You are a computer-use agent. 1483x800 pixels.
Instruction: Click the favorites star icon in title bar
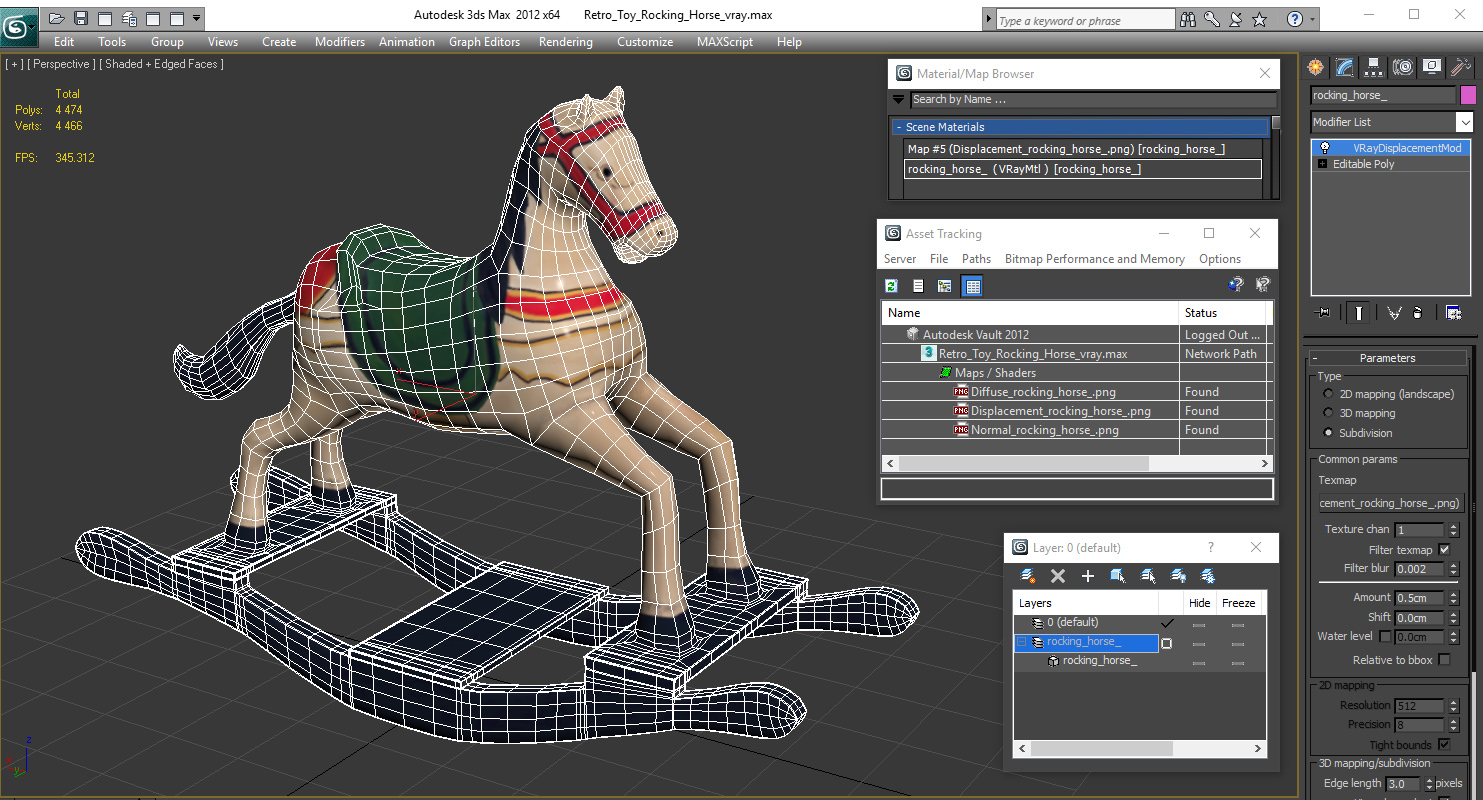point(1260,19)
